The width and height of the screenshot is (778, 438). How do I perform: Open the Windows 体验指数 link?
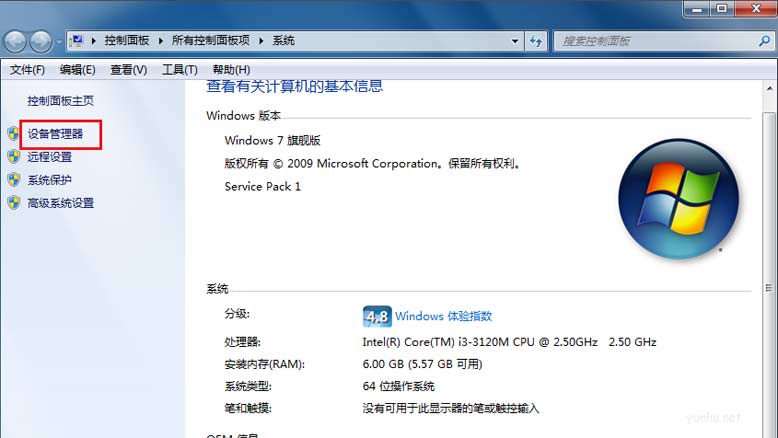444,316
